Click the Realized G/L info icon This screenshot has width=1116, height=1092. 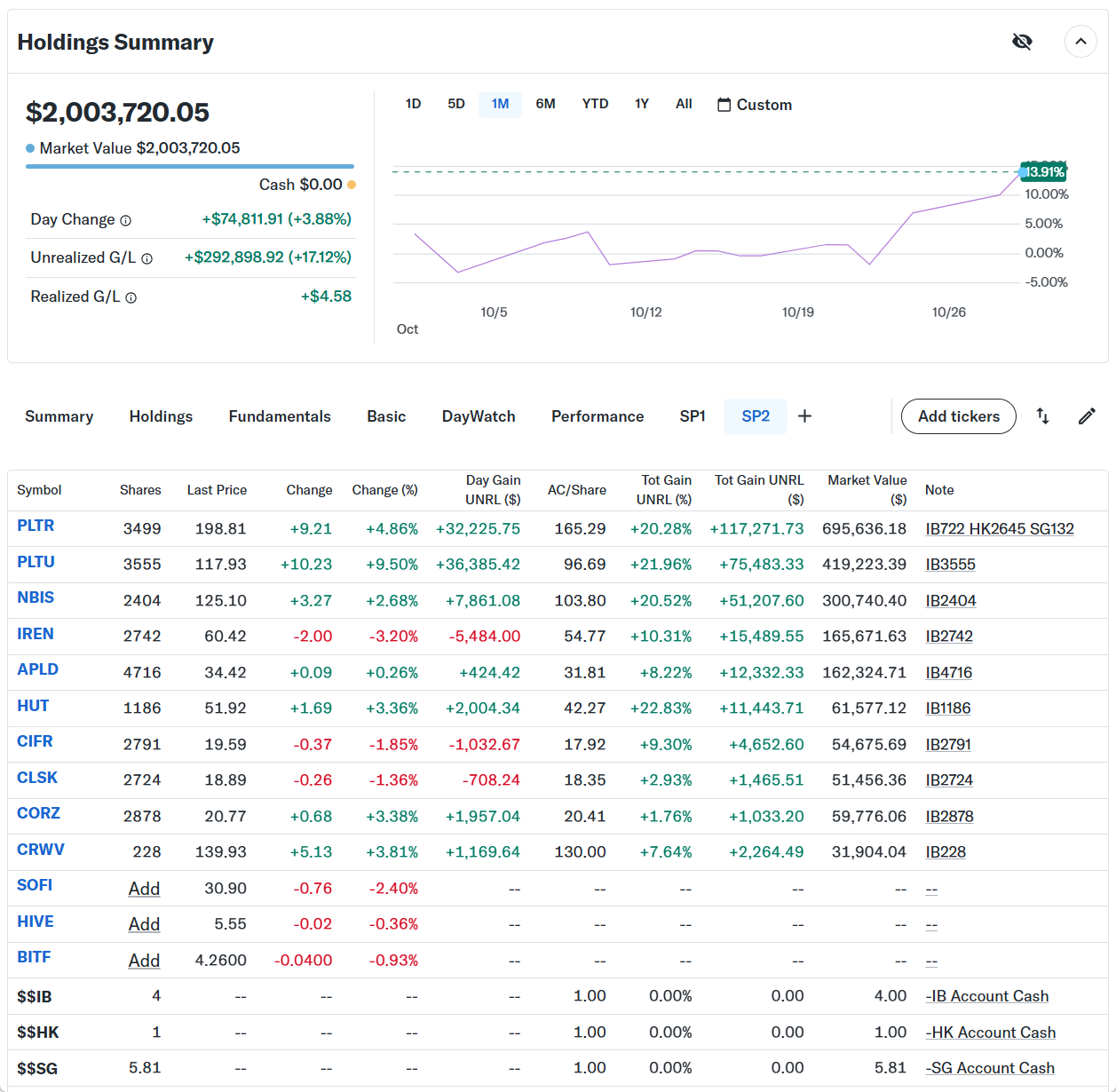(x=131, y=298)
